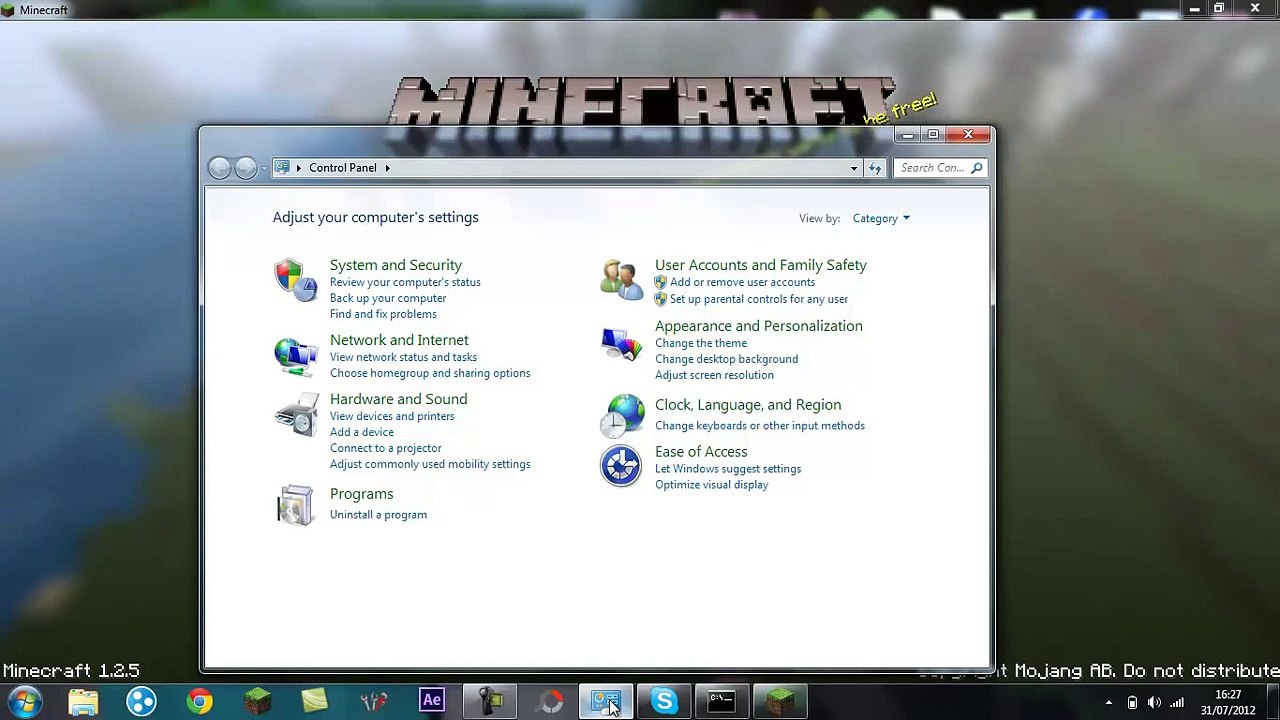1280x720 pixels.
Task: Open Network and Internet link
Action: point(399,340)
